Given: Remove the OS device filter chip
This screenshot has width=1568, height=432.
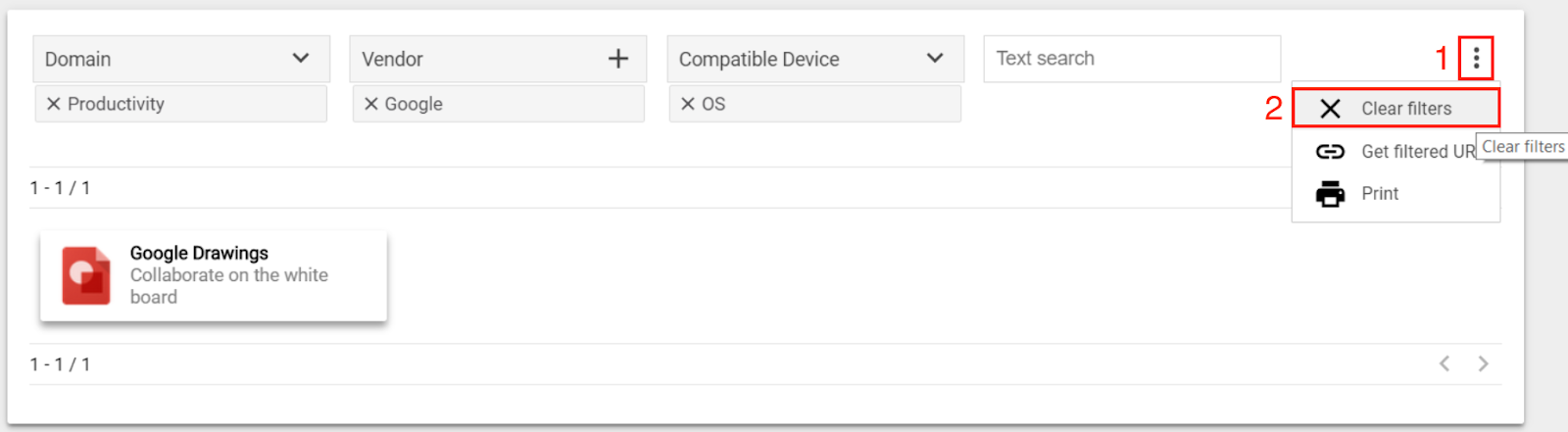Looking at the screenshot, I should (x=687, y=104).
